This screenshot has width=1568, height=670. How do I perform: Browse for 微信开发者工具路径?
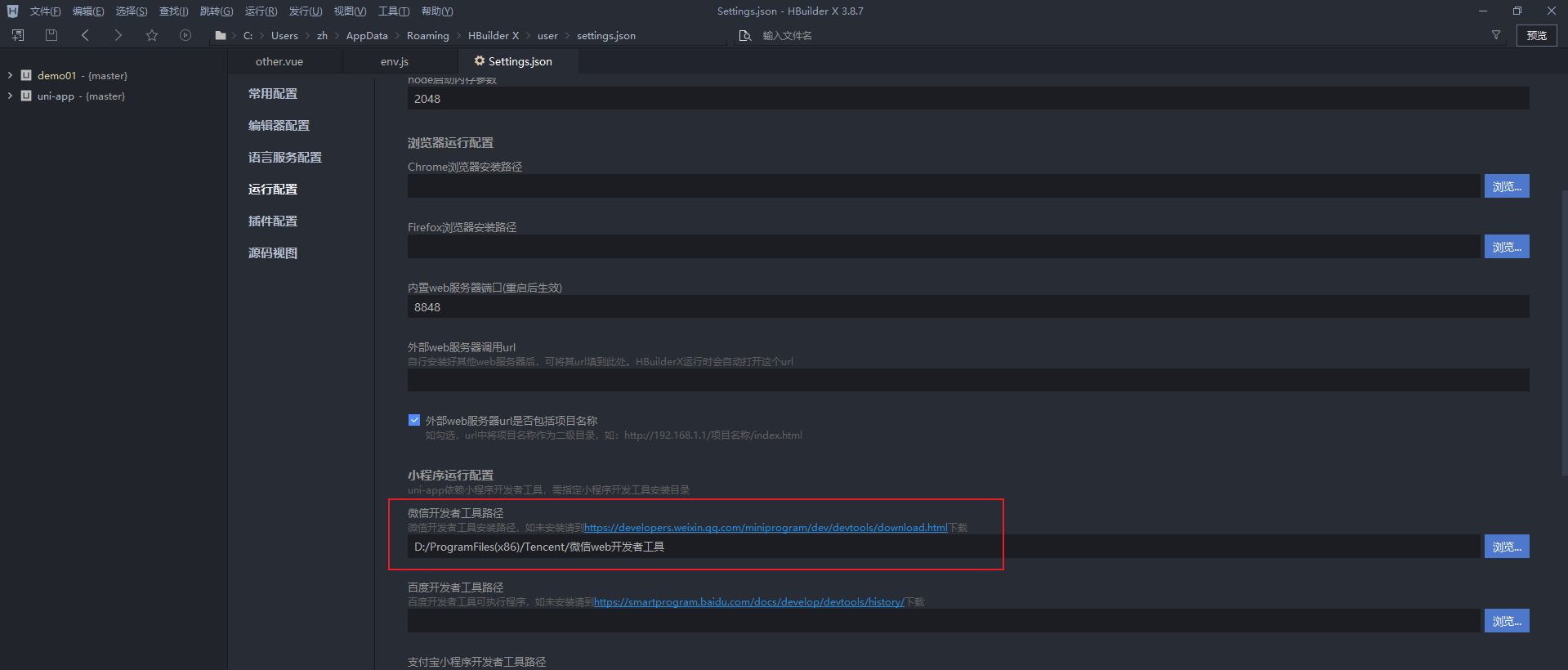1507,547
